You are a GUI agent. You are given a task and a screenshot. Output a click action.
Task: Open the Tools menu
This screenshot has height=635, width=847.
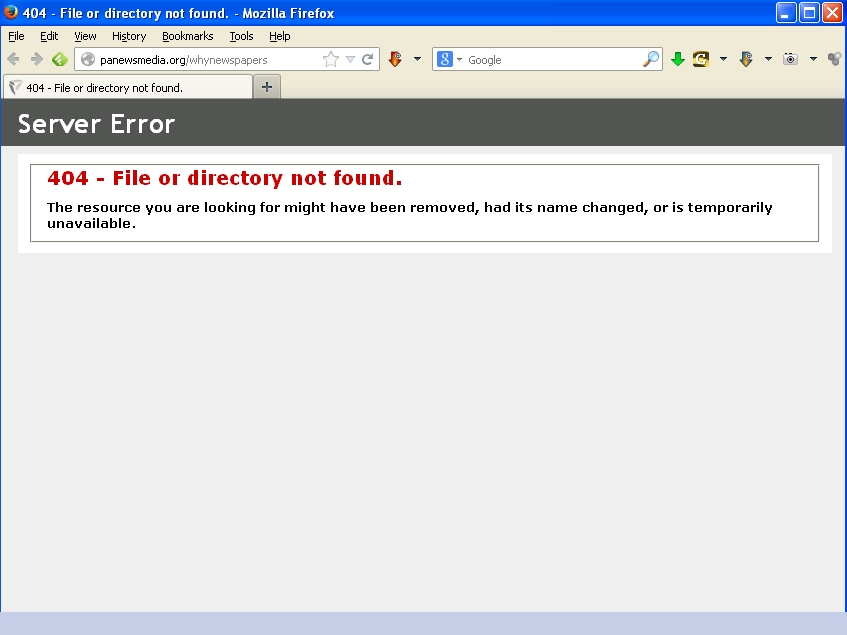pos(241,36)
